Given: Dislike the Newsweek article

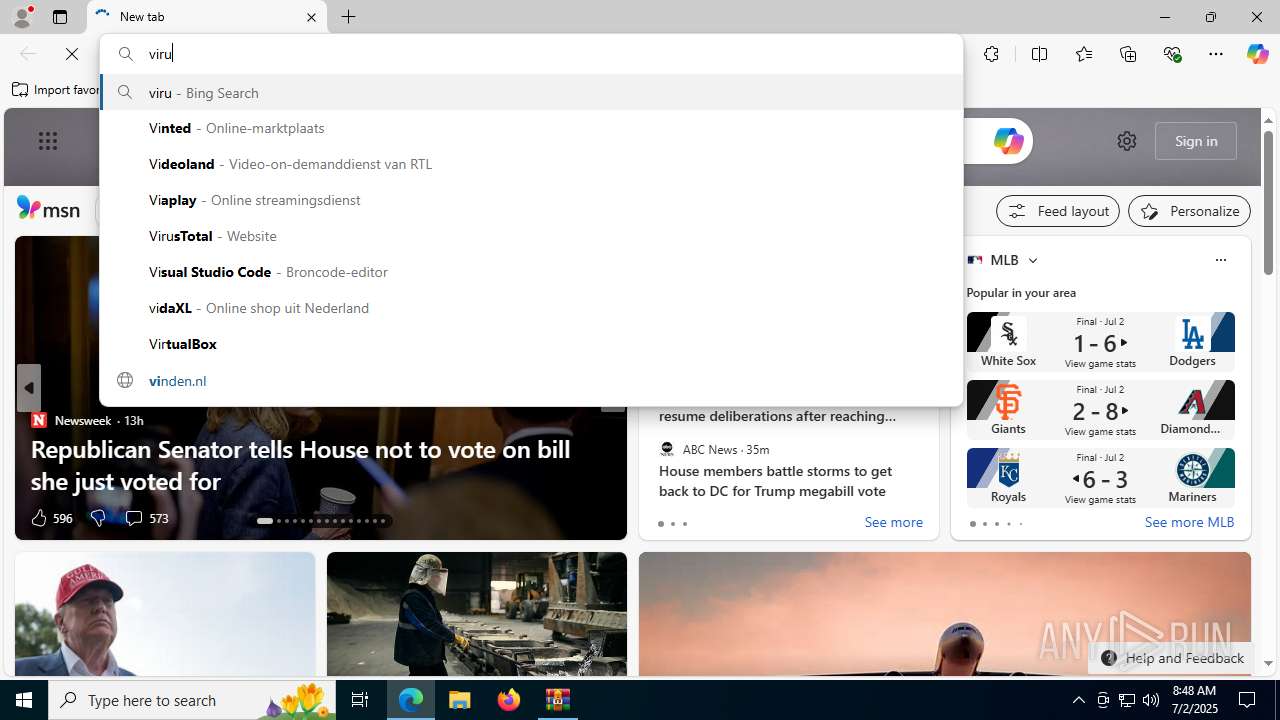Looking at the screenshot, I should tap(97, 518).
